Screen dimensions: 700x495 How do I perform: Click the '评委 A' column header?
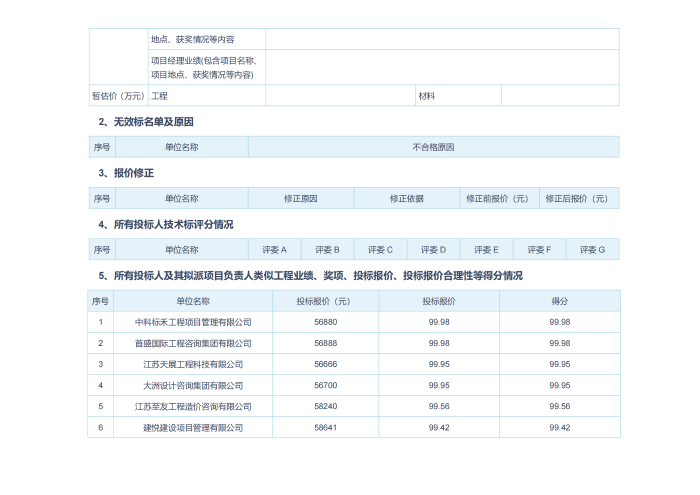coord(275,250)
